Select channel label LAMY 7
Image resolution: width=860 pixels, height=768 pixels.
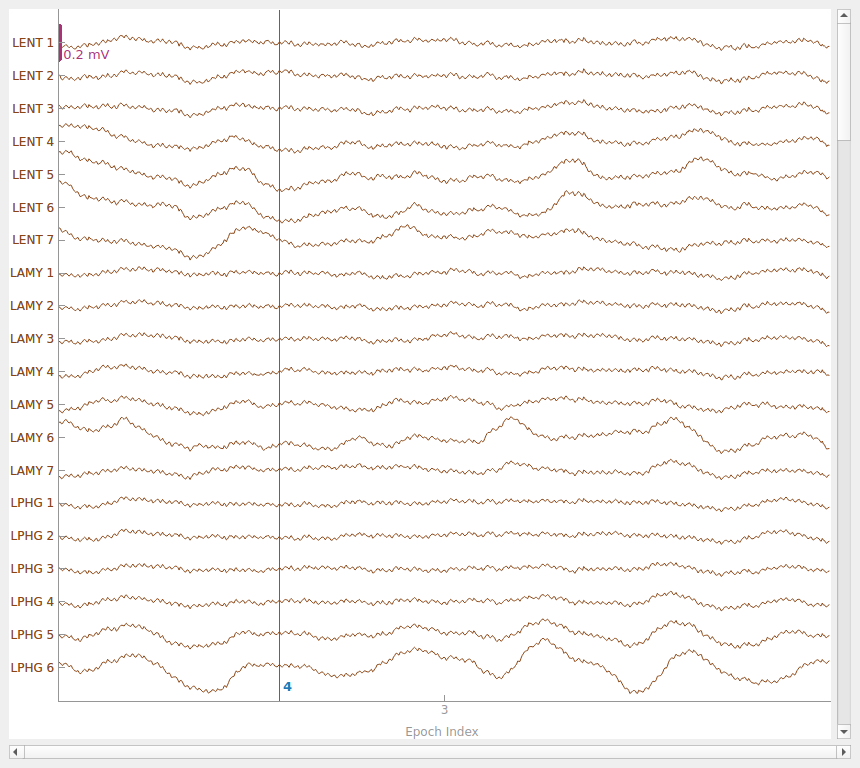pos(32,470)
